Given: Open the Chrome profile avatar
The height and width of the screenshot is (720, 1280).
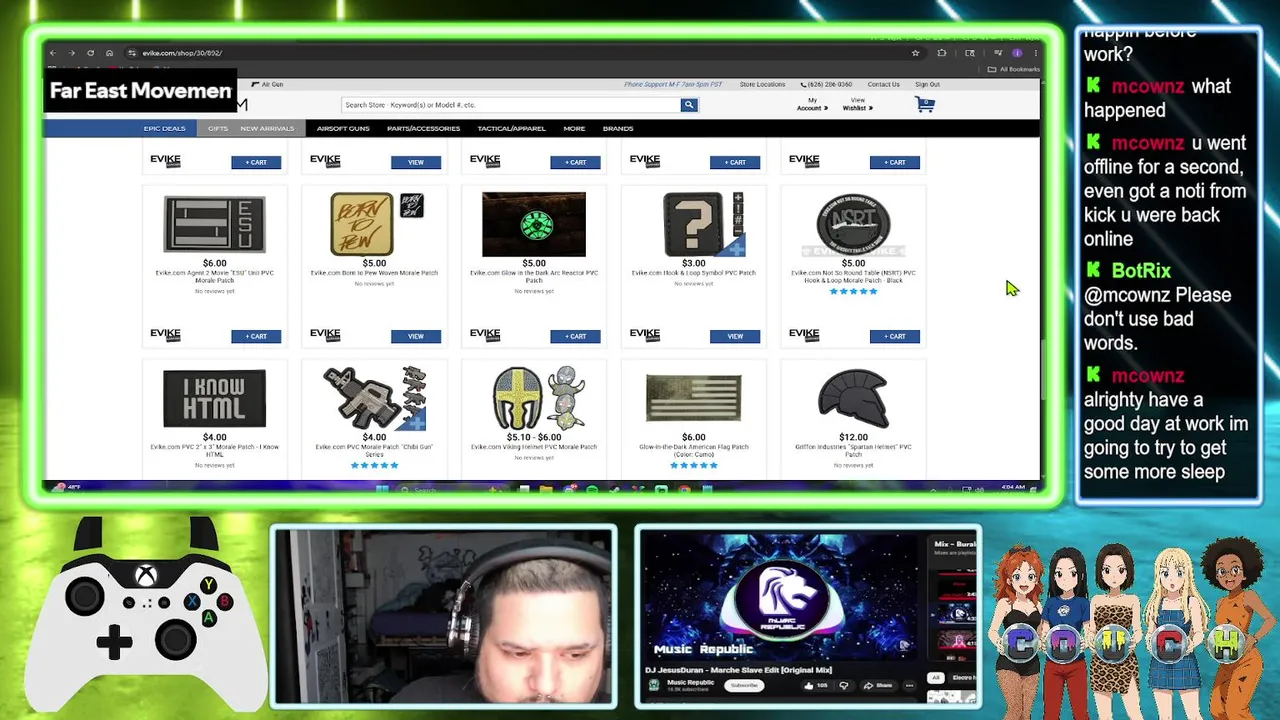Looking at the screenshot, I should [1017, 53].
